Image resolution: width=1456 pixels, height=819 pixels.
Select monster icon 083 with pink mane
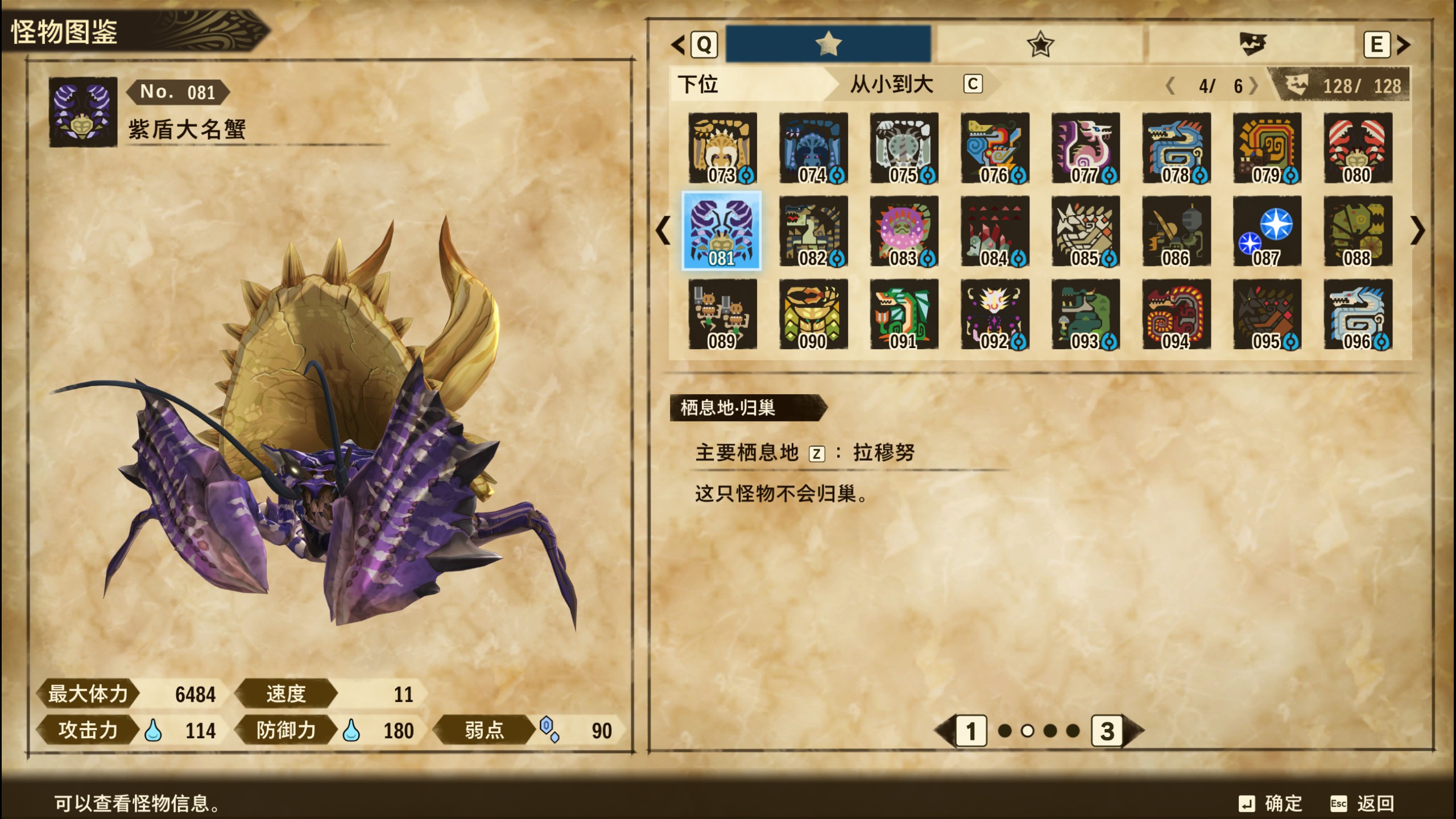tap(904, 231)
